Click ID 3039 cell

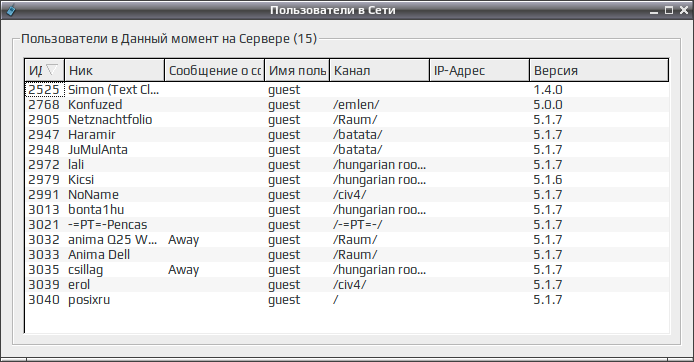pyautogui.click(x=44, y=285)
